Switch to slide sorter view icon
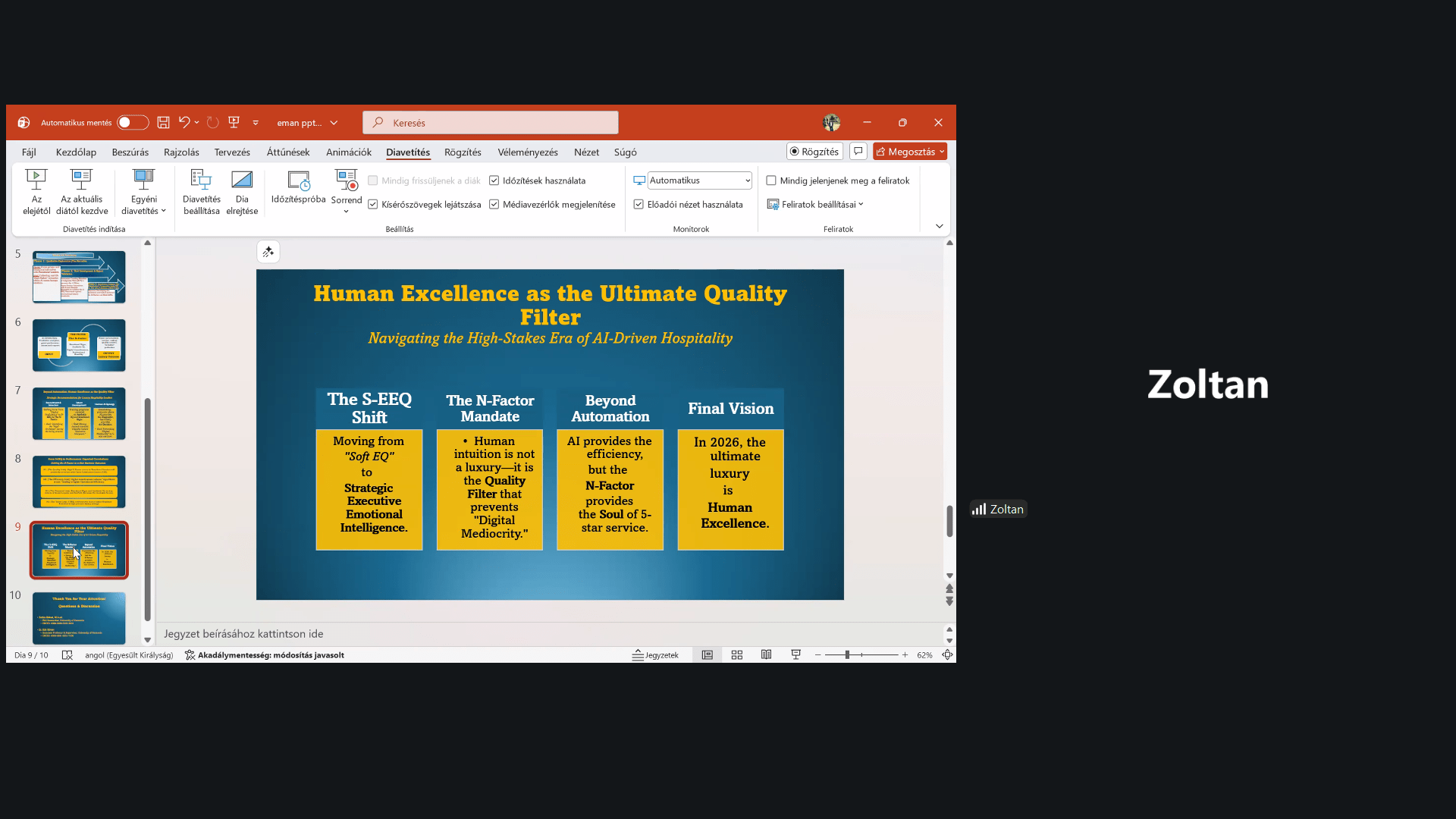This screenshot has height=819, width=1456. point(736,655)
